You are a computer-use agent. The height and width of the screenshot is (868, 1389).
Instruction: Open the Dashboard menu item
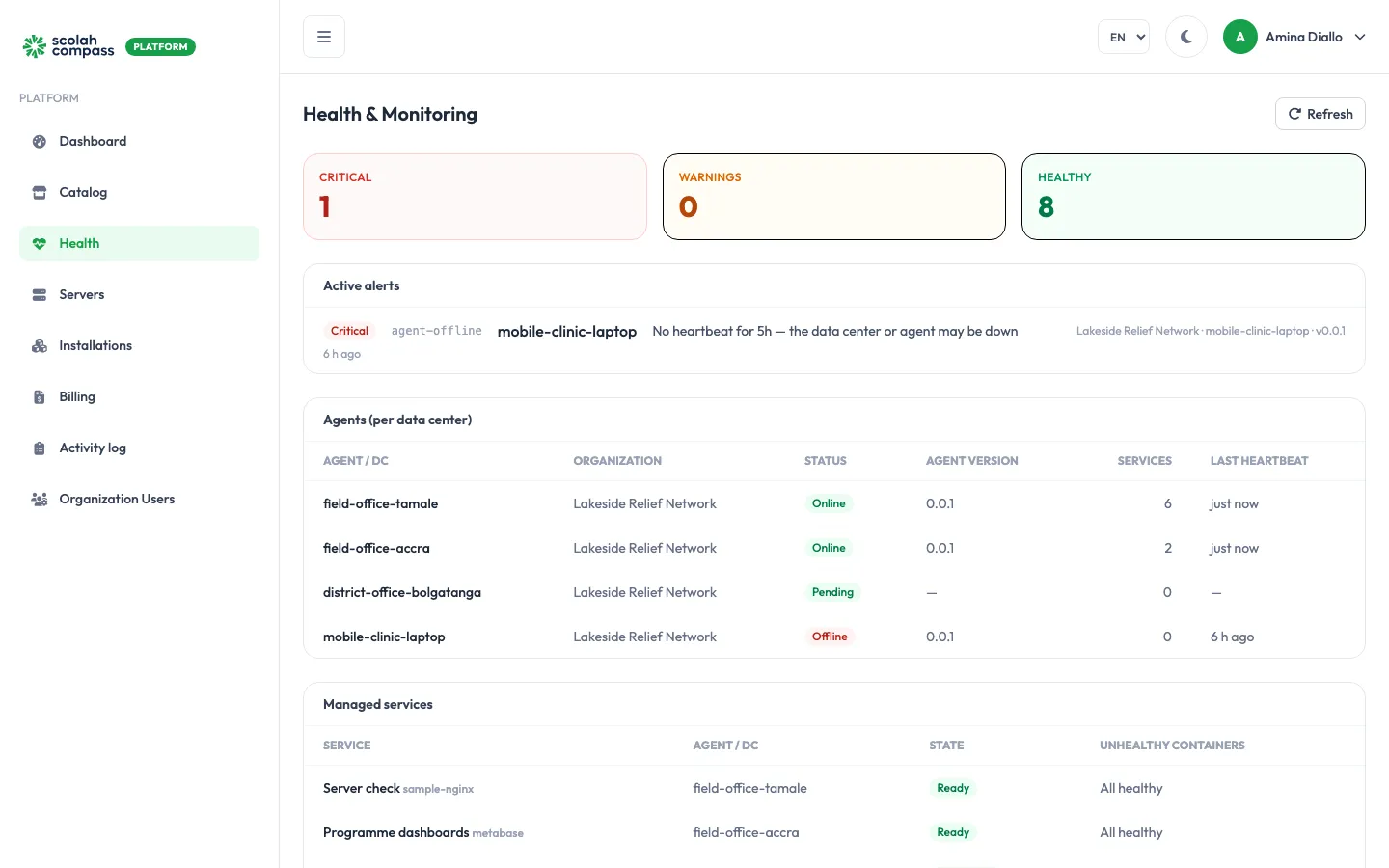(x=139, y=141)
